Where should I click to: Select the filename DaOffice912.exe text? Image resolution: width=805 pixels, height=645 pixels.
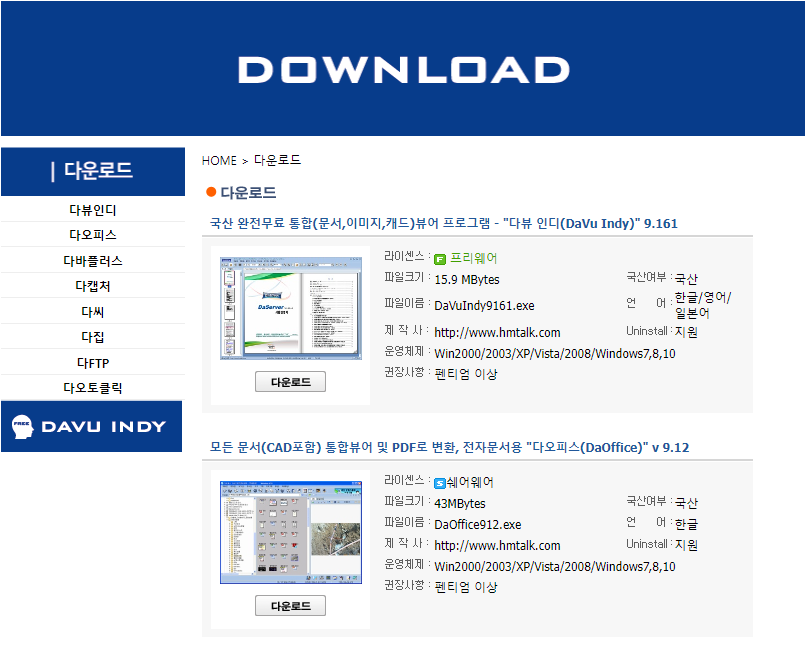coord(477,525)
